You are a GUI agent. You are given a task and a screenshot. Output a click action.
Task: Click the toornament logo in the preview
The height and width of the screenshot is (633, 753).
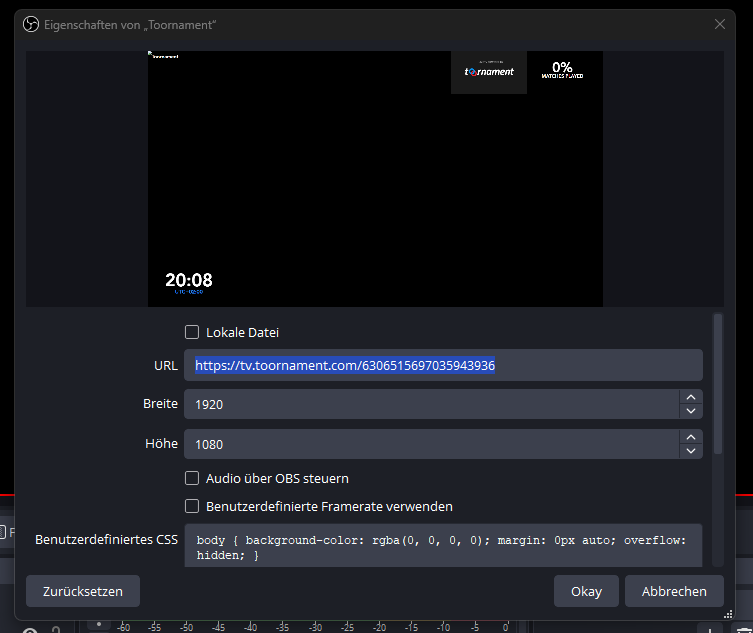489,71
